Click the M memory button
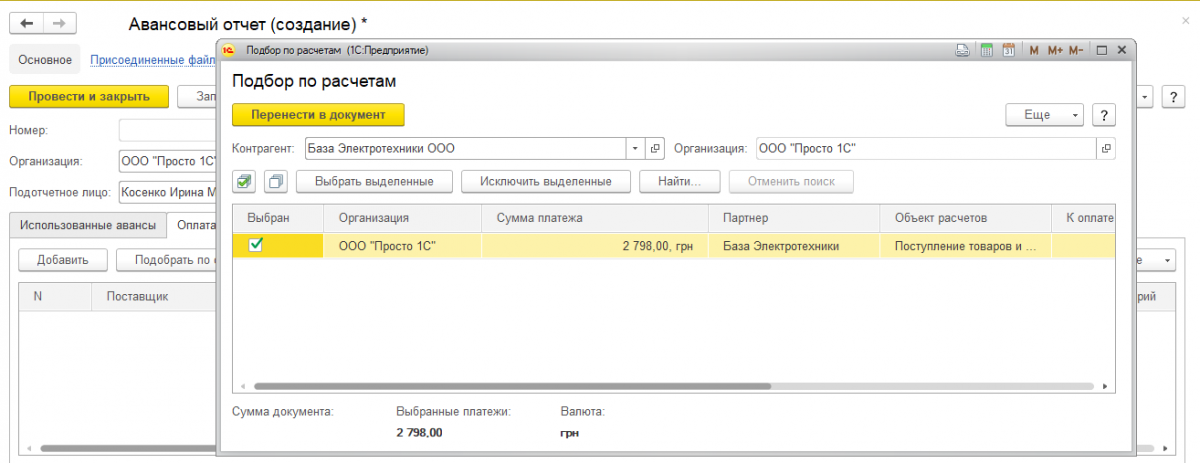This screenshot has width=1200, height=463. (x=1034, y=49)
